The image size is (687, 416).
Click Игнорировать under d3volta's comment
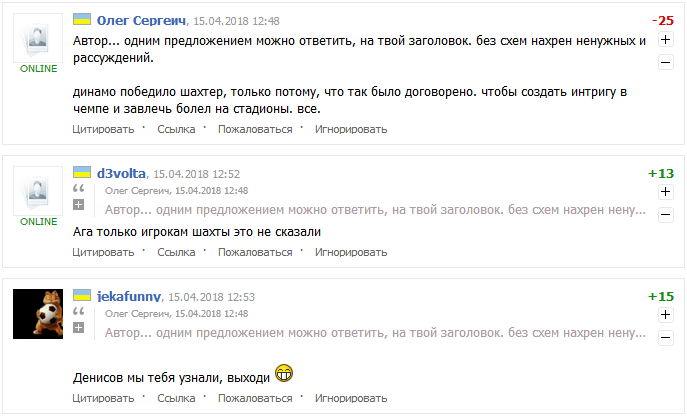(351, 252)
